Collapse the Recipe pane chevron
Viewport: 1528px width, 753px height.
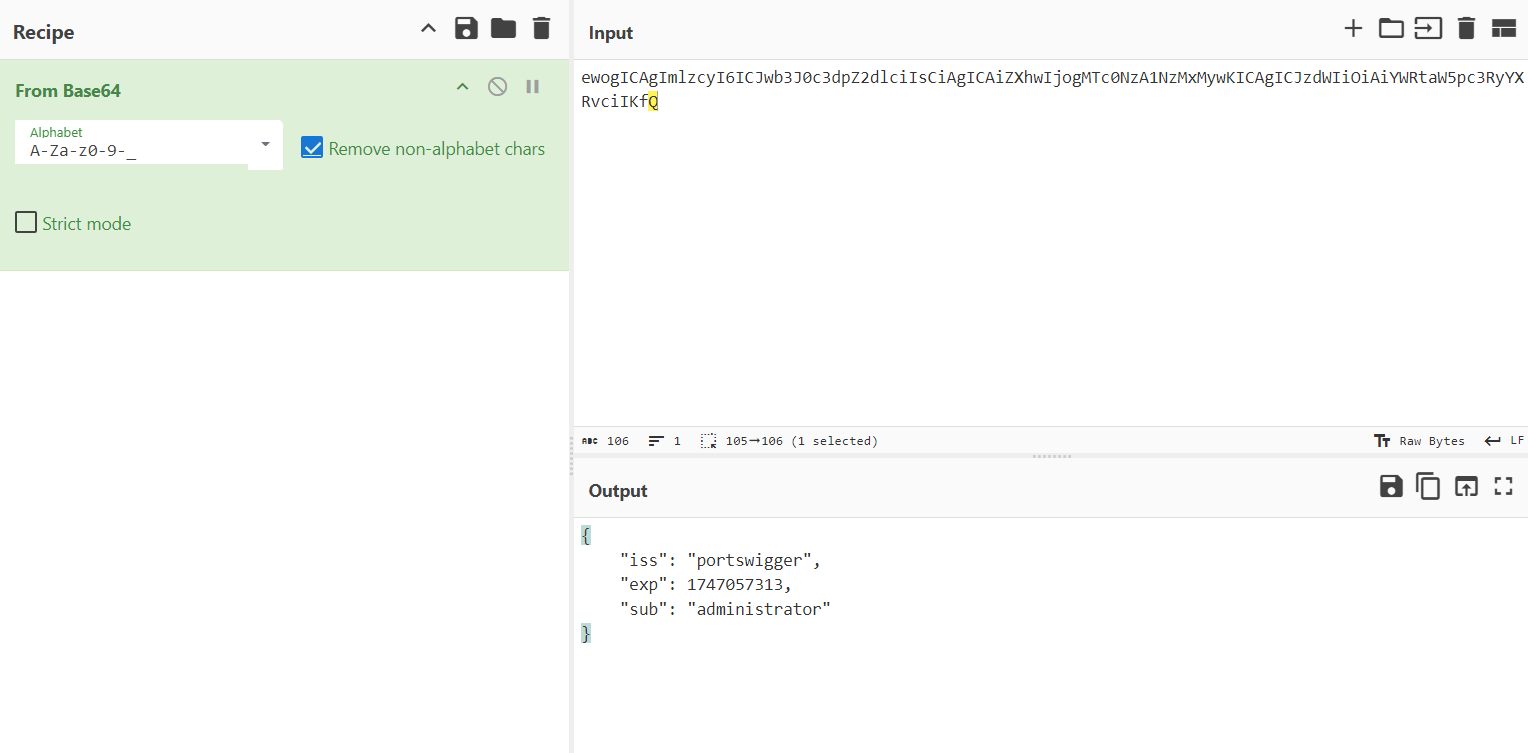pyautogui.click(x=428, y=29)
